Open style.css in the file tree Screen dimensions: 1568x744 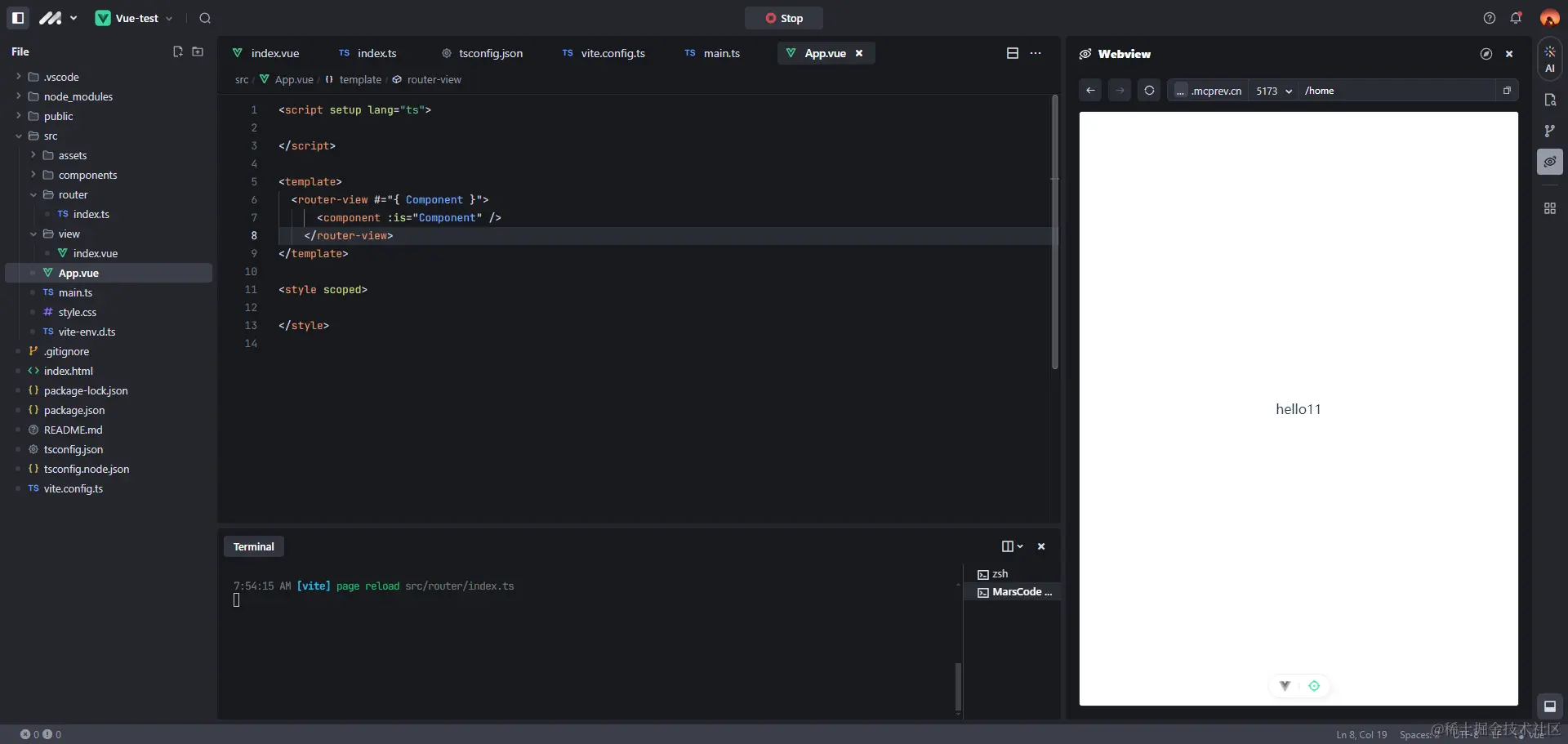[109, 312]
